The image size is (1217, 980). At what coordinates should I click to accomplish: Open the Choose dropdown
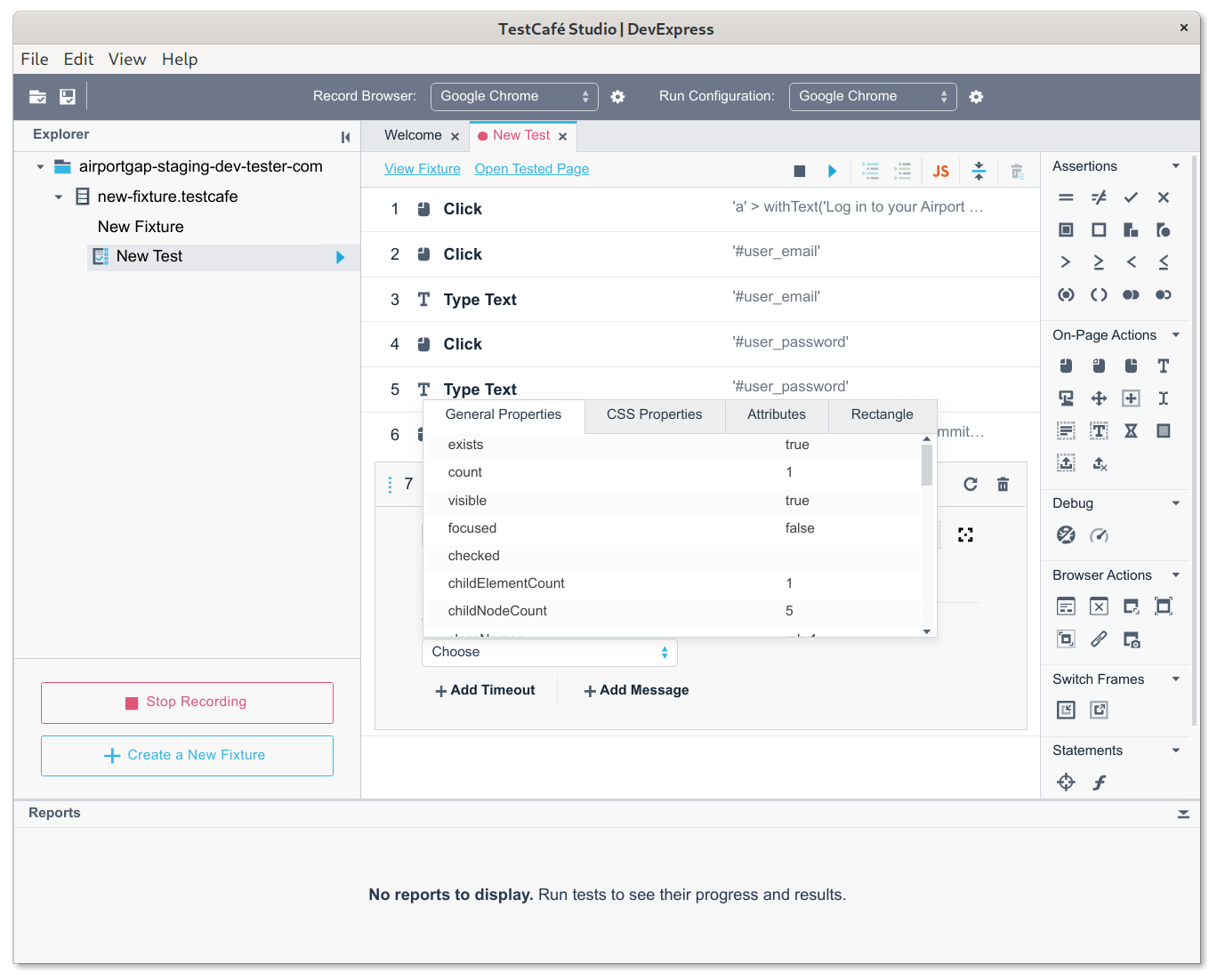(550, 653)
